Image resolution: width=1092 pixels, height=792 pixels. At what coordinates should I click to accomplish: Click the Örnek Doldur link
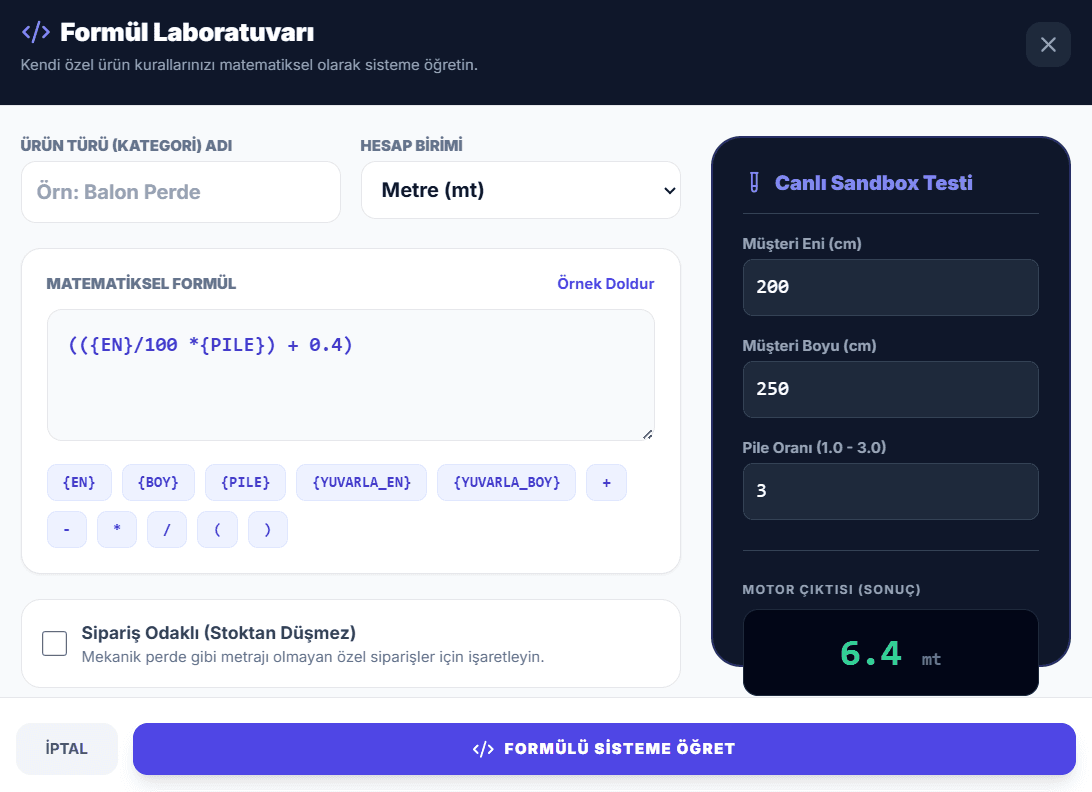point(605,284)
